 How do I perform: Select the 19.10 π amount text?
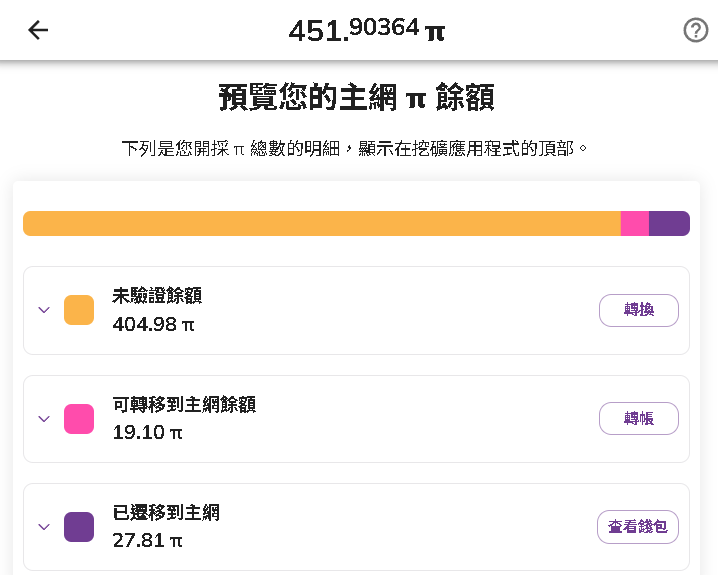coord(147,433)
